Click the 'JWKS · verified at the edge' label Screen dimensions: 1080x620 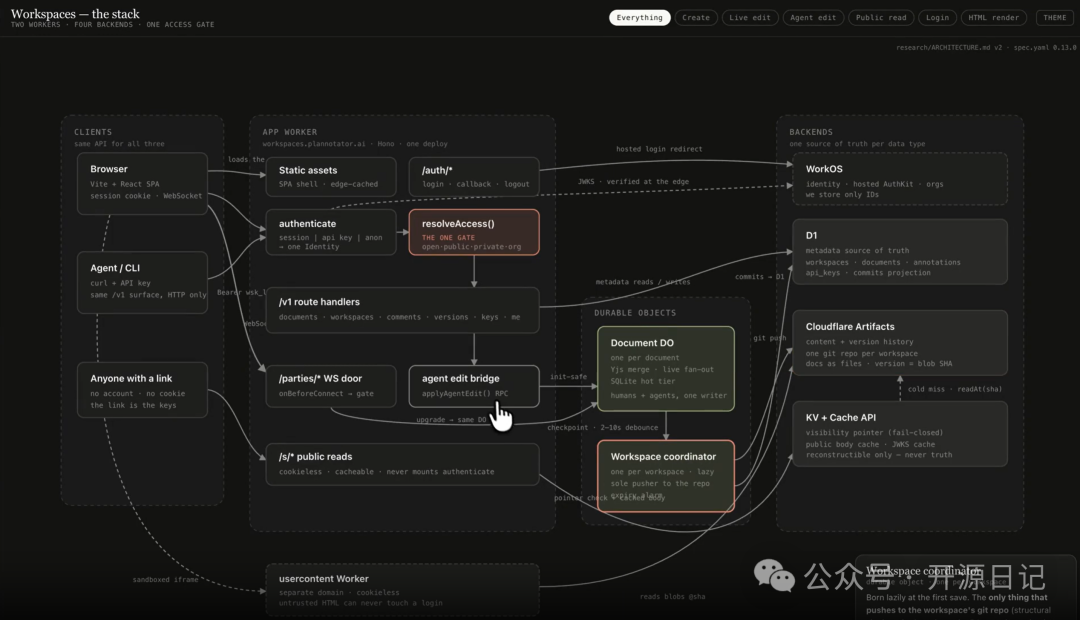click(x=633, y=181)
